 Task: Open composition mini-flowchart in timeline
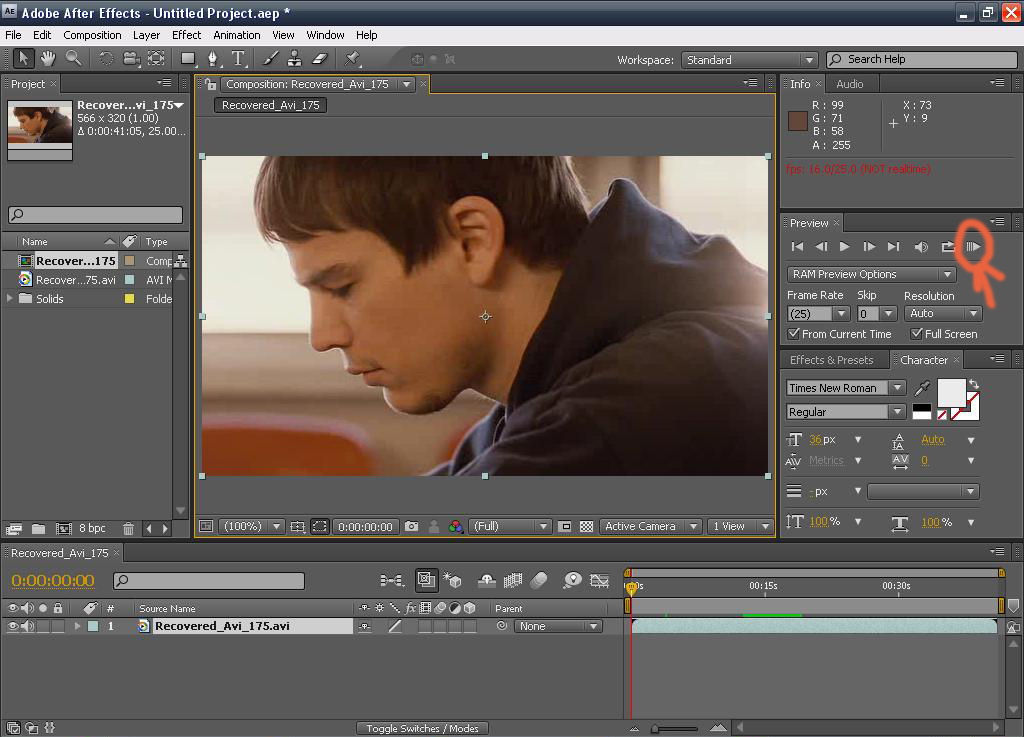pyautogui.click(x=392, y=580)
